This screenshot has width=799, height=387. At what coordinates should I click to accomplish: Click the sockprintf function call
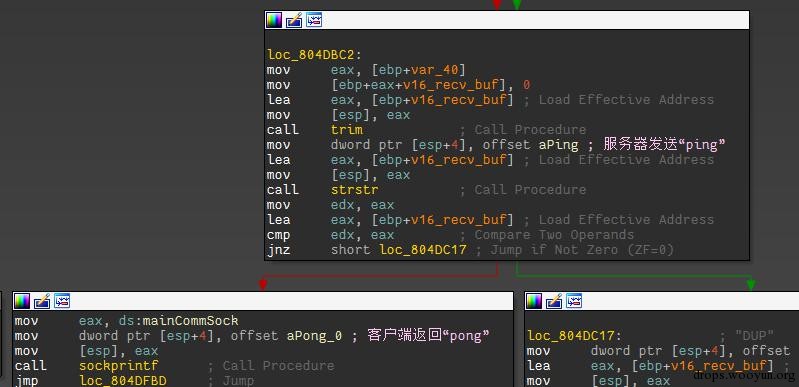point(119,366)
